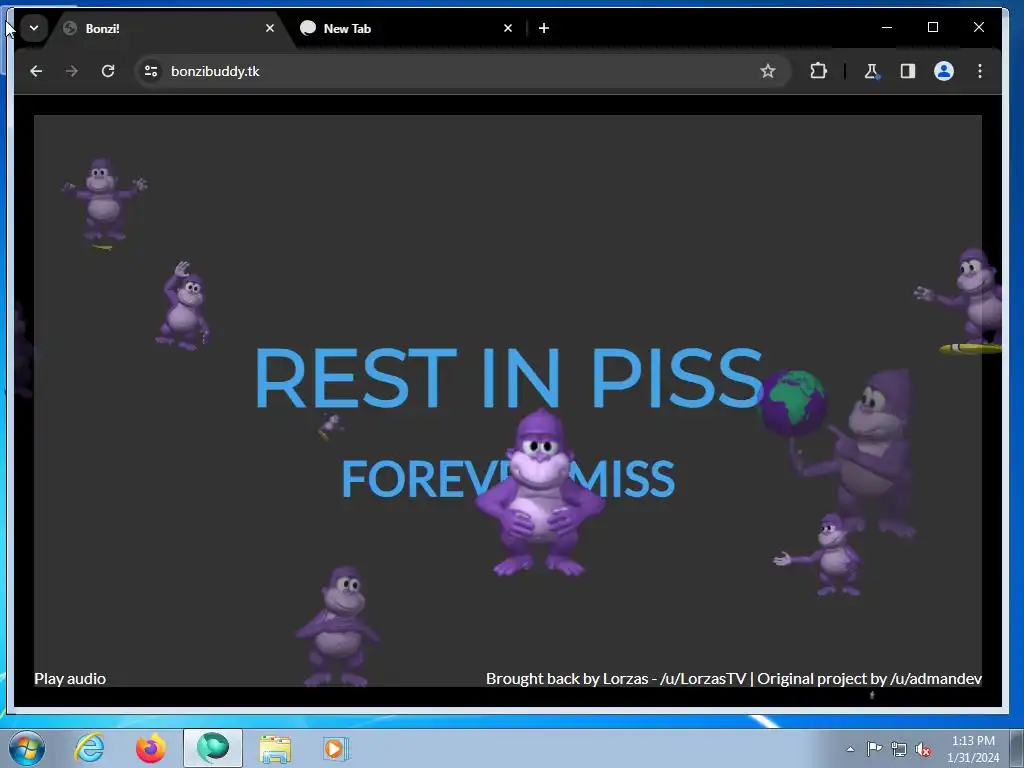The width and height of the screenshot is (1024, 768).
Task: Open Chrome Labs flask icon
Action: 871,71
